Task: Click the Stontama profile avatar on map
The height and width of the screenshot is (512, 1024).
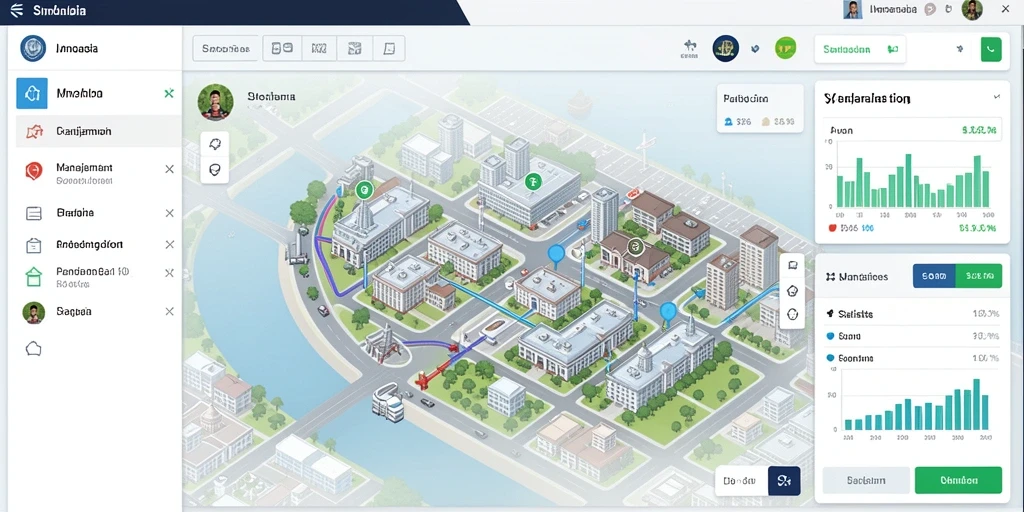Action: [216, 102]
